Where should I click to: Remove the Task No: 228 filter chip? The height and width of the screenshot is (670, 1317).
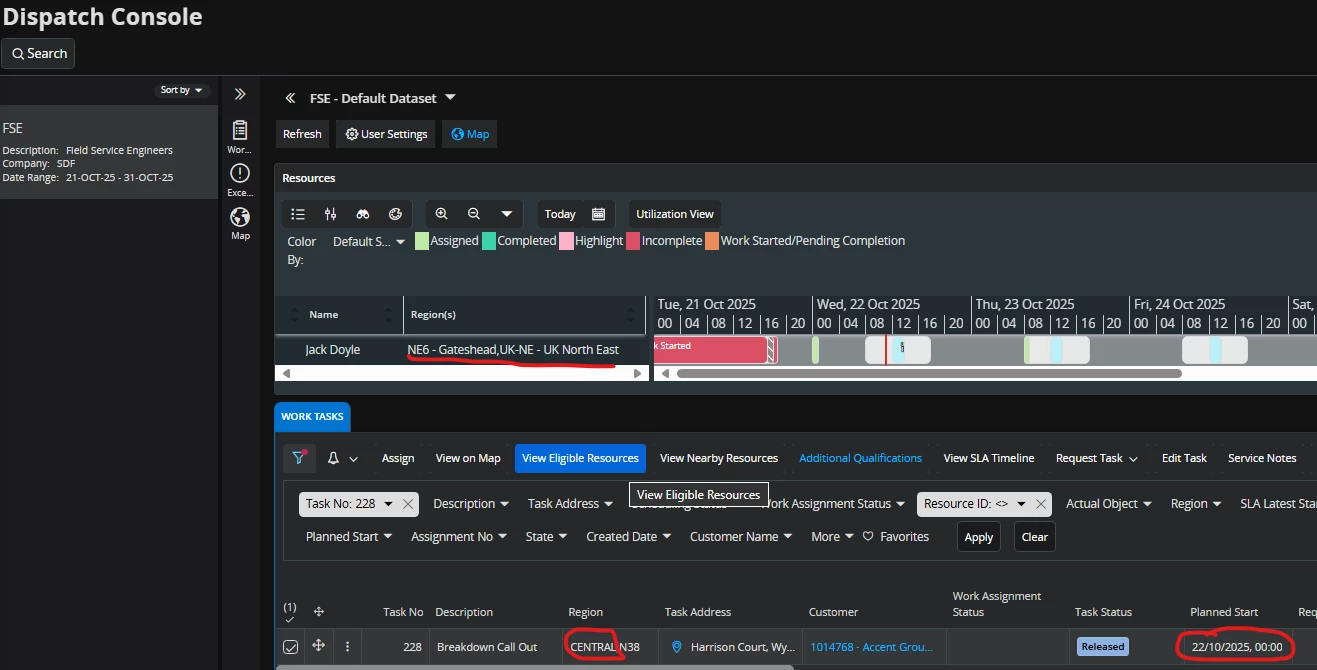pyautogui.click(x=408, y=504)
